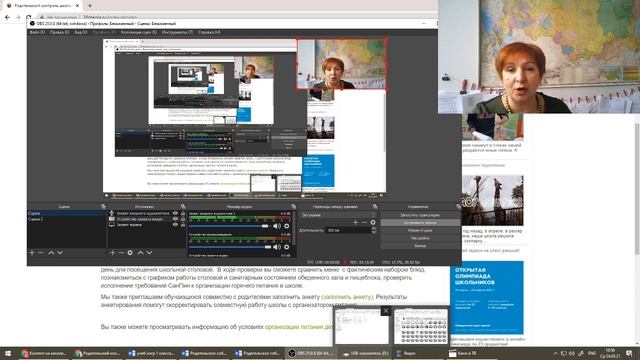The image size is (640, 360).
Task: Select the screen capture source row
Action: tap(147, 225)
